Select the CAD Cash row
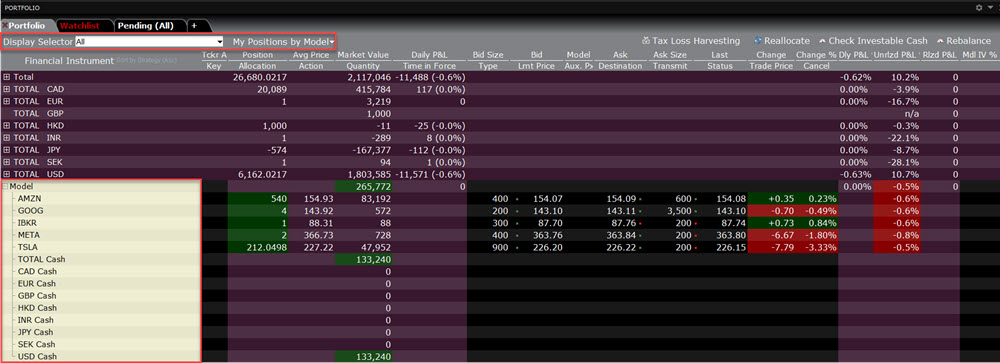1000x363 pixels. click(102, 271)
